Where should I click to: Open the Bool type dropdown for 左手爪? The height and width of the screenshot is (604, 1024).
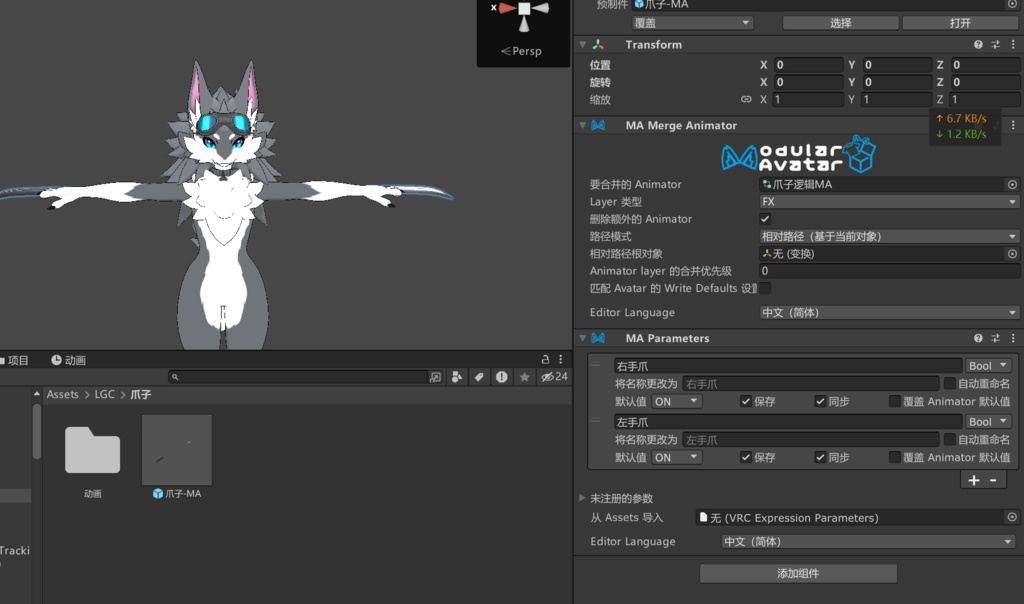tap(987, 421)
